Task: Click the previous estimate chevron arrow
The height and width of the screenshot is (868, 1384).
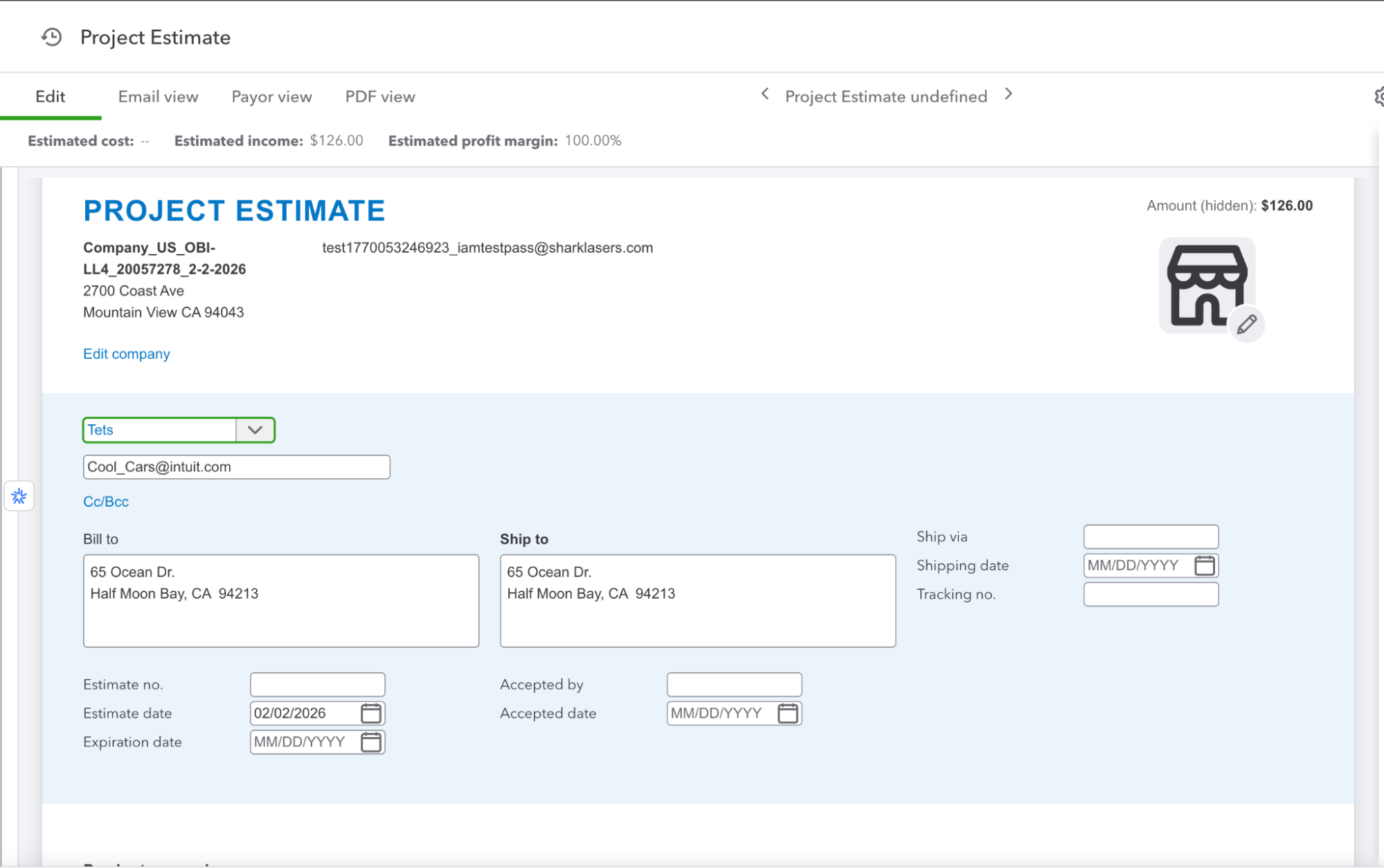Action: coord(764,94)
